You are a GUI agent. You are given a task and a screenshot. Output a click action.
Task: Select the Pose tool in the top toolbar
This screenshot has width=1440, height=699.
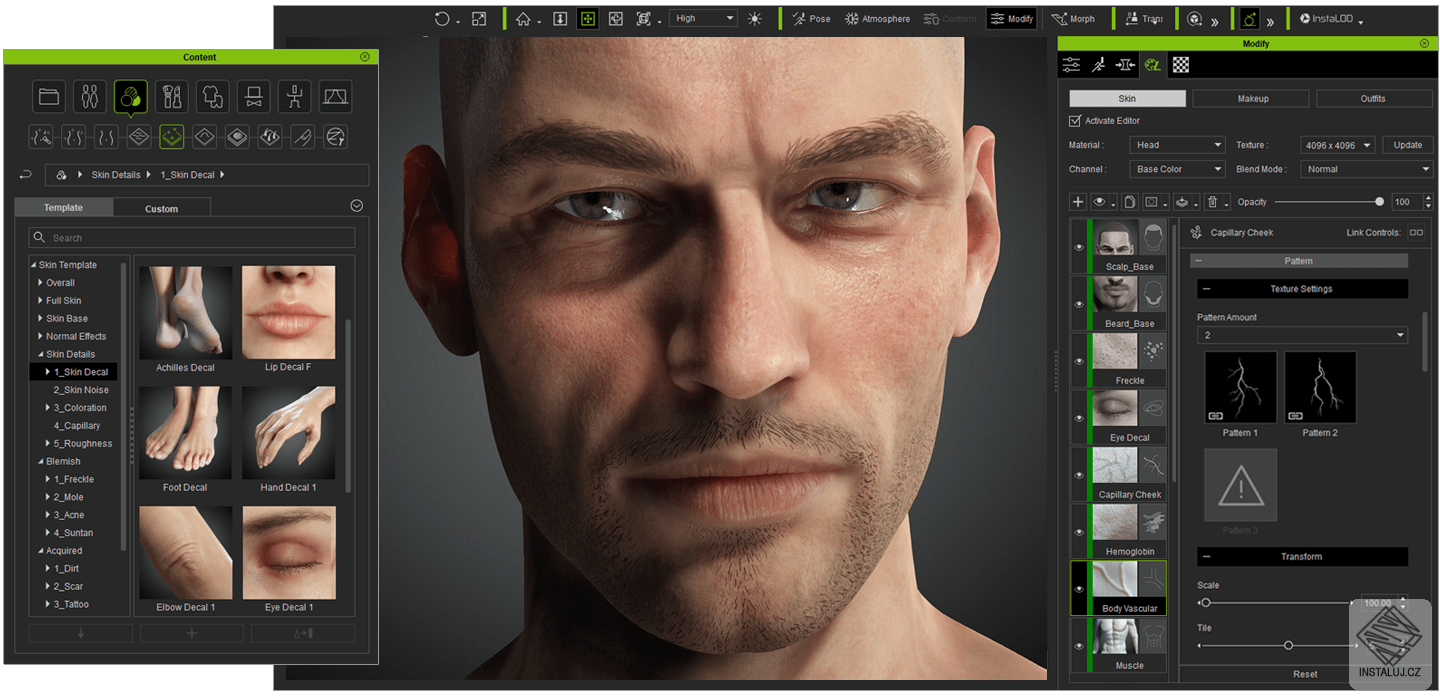pos(810,18)
